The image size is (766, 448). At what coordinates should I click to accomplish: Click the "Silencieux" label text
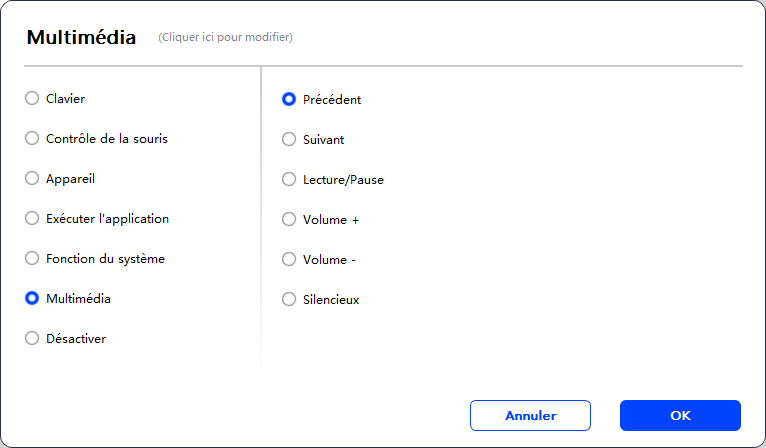(x=331, y=299)
